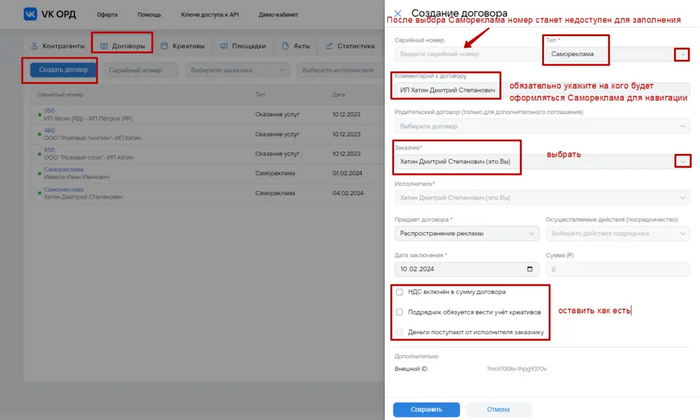Toggle Подрядчик обязуется вести учёт креативов

click(x=400, y=312)
